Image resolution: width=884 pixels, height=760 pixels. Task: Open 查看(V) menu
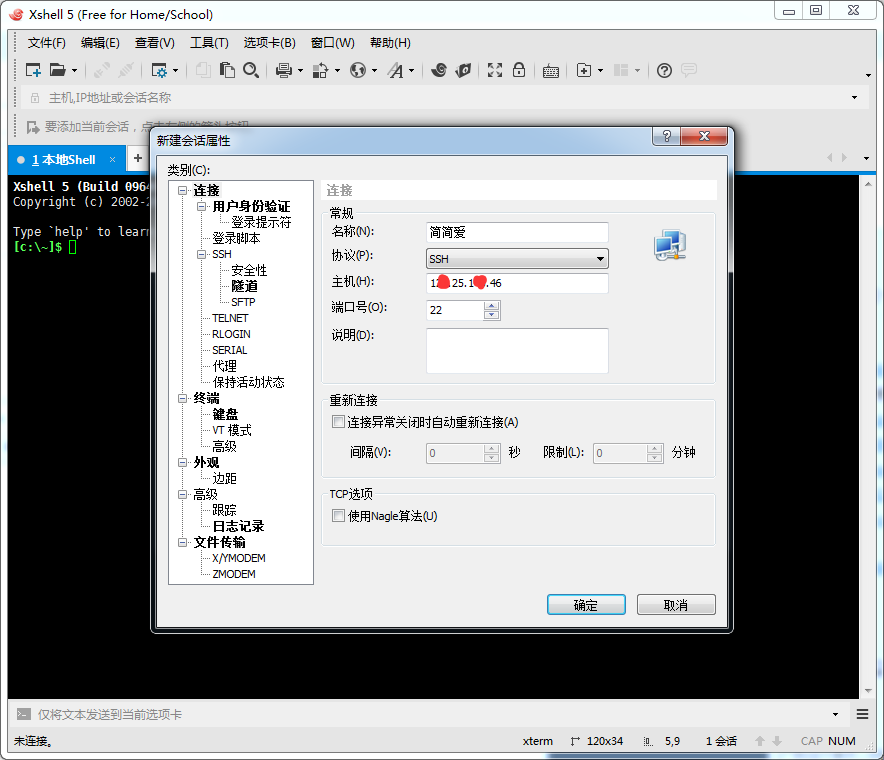(x=154, y=43)
